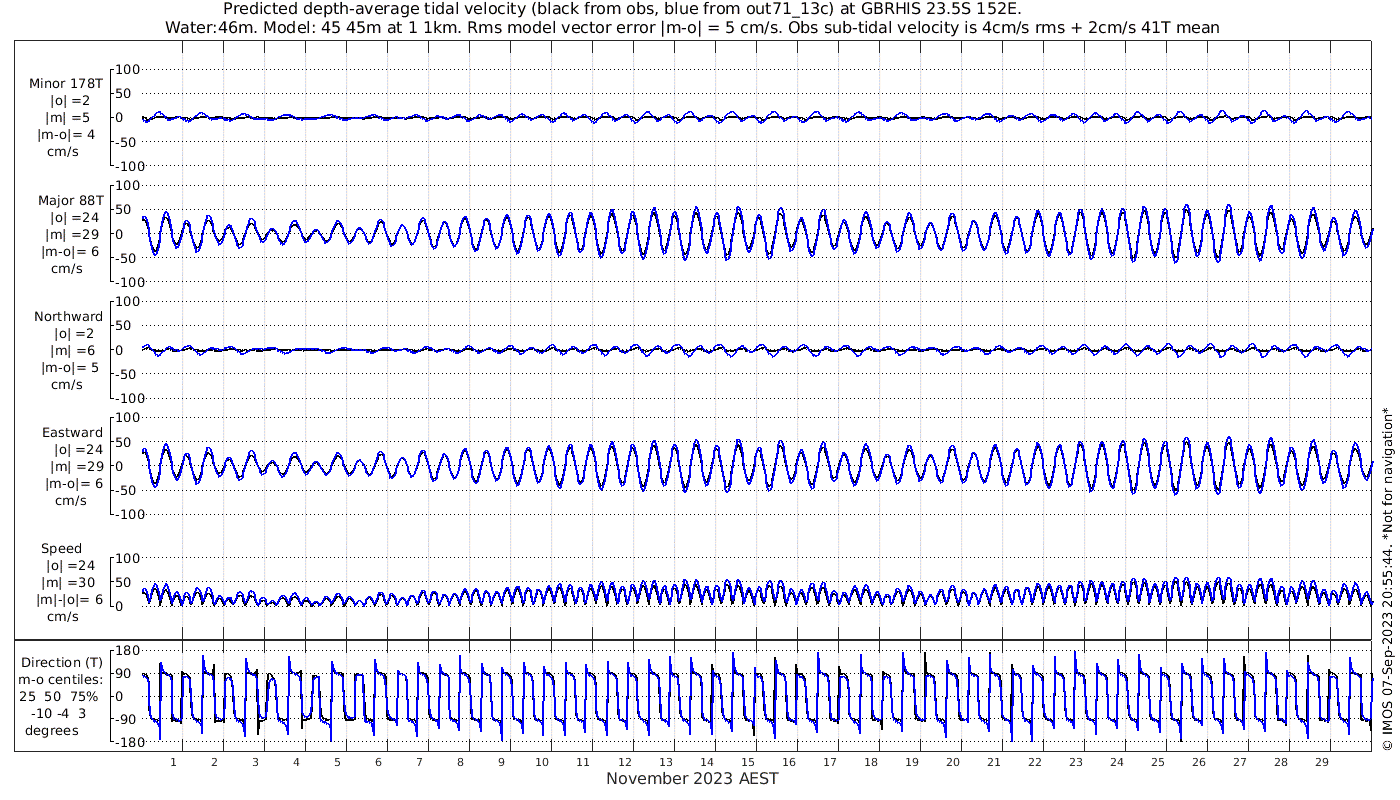
Task: Select the 'm-o centiles:' text
Action: point(62,679)
